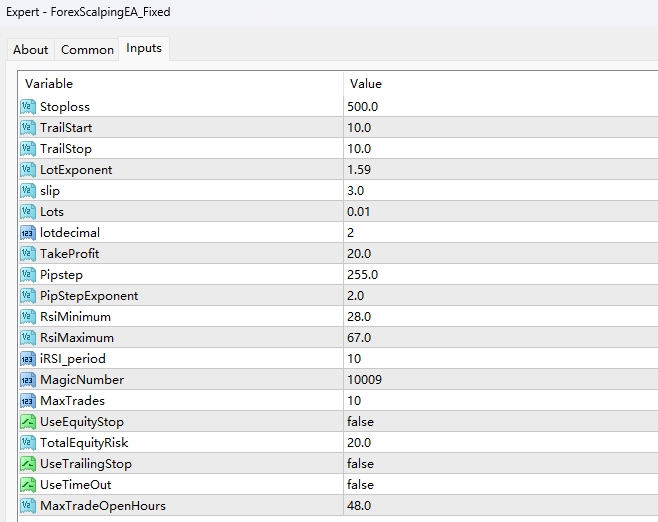Click the Variable column header
The height and width of the screenshot is (522, 658).
(x=180, y=84)
